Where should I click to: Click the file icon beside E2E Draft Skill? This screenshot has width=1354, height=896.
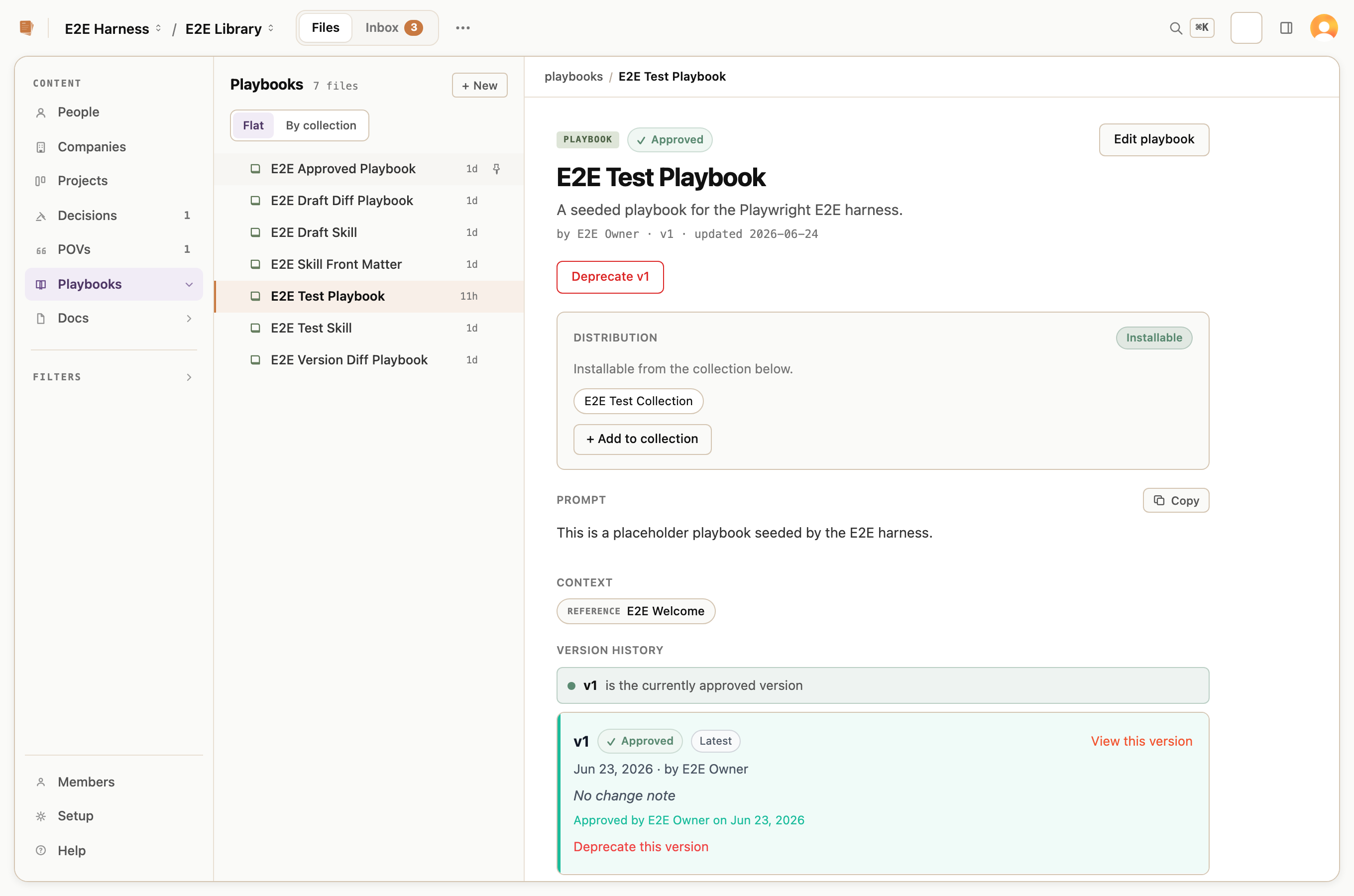pyautogui.click(x=255, y=232)
